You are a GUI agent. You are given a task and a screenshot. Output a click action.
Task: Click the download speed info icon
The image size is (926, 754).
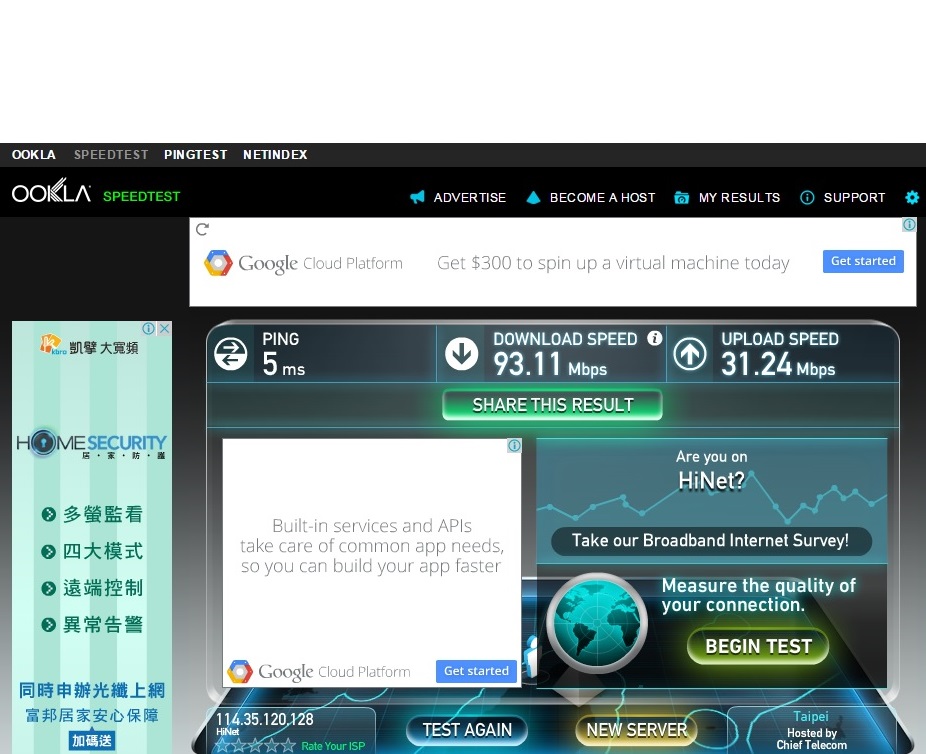(654, 338)
